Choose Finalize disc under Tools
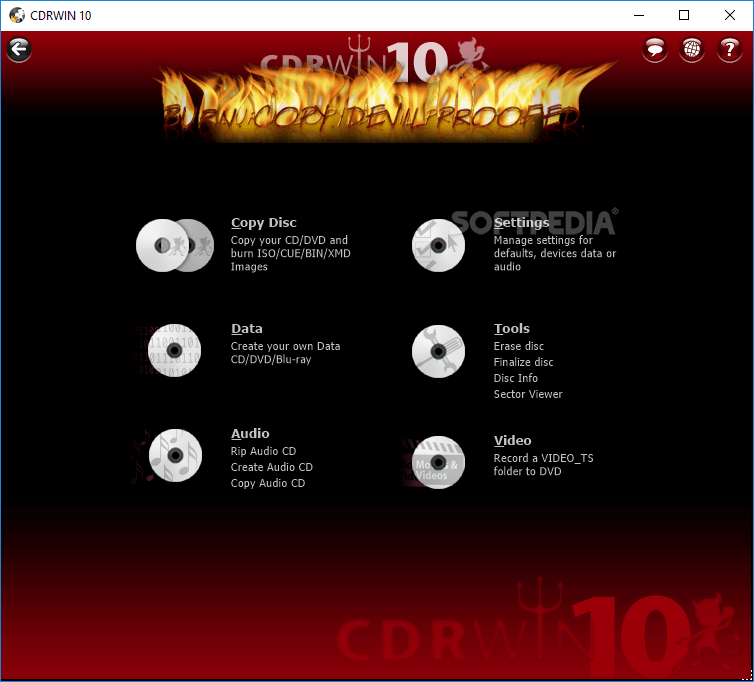The width and height of the screenshot is (754, 682). [523, 362]
